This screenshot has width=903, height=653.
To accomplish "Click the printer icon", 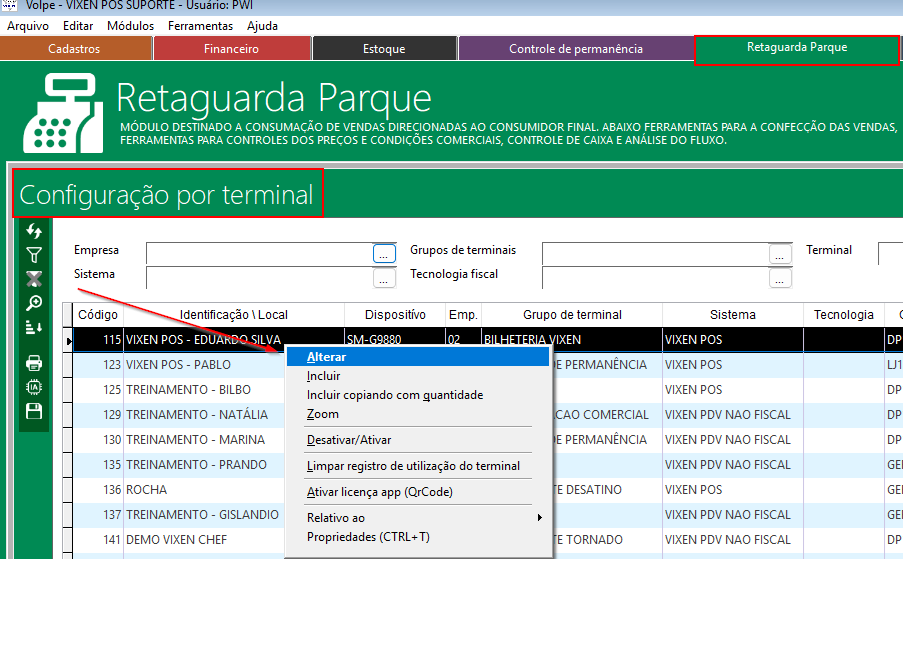I will [x=34, y=363].
